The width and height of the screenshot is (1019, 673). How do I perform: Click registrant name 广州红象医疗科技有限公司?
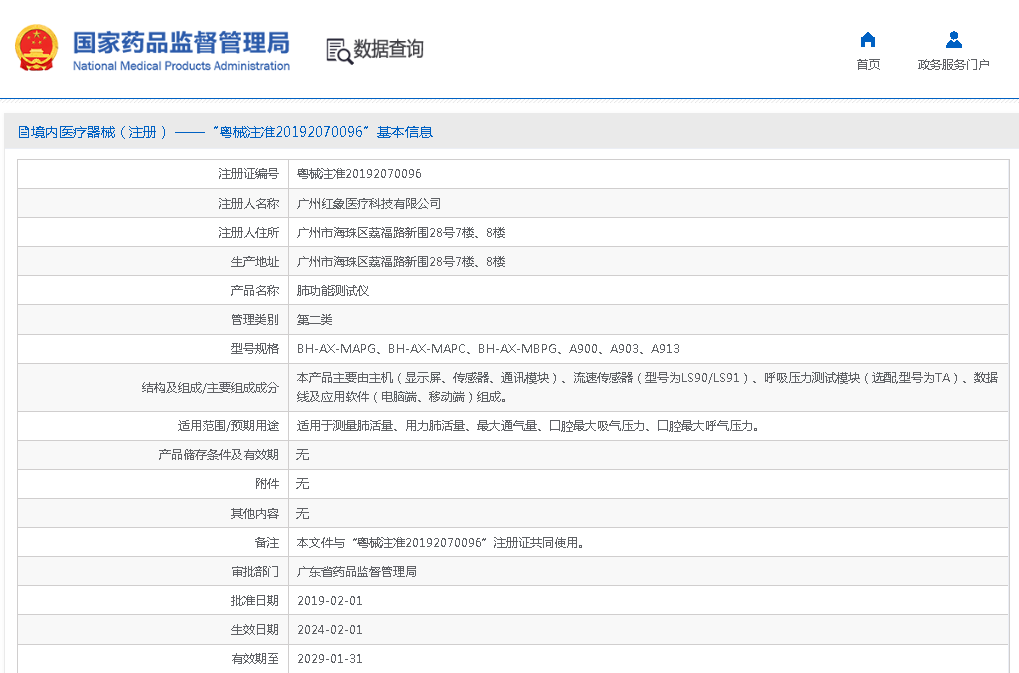coord(369,203)
